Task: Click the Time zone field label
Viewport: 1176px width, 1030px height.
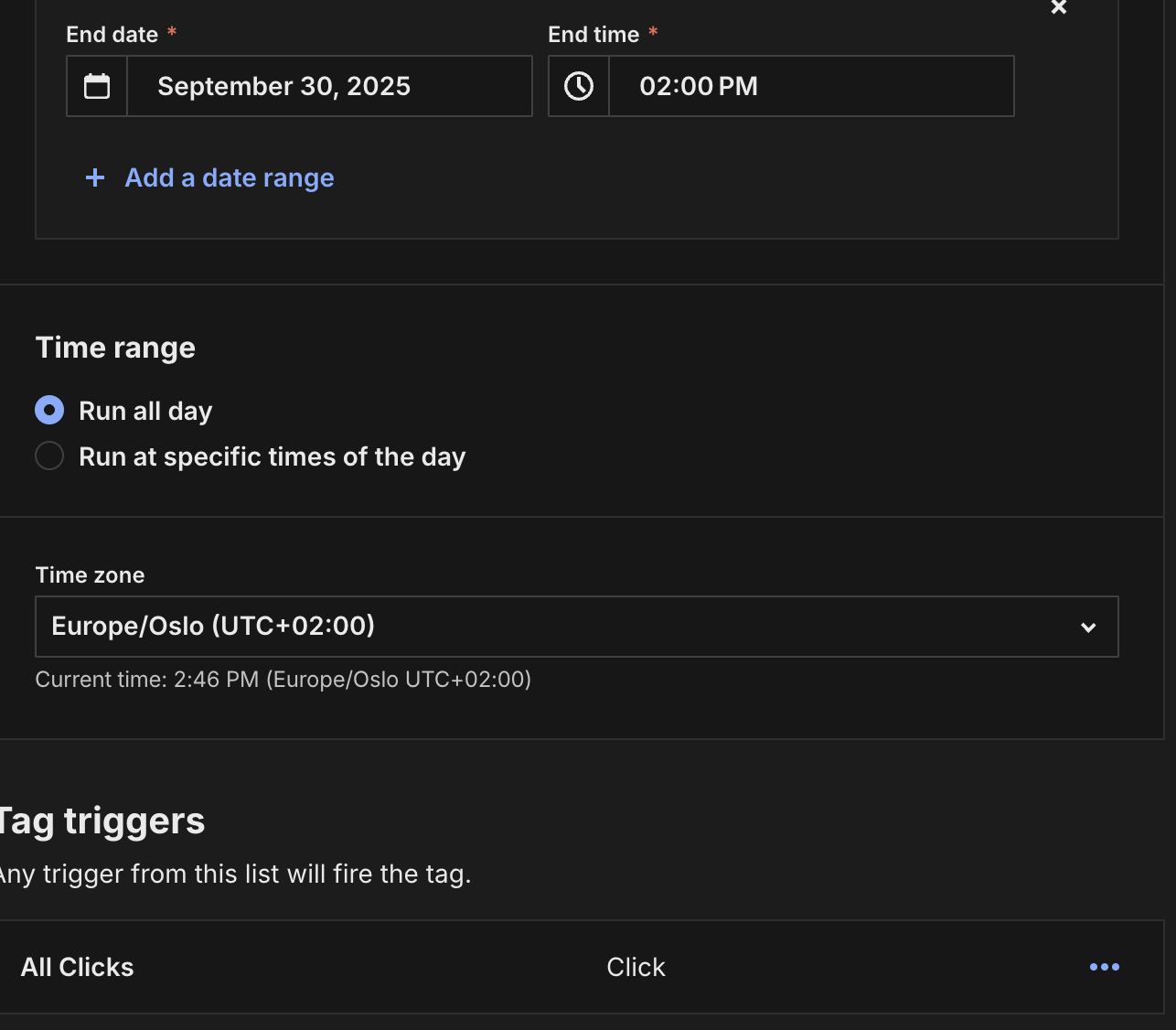Action: click(x=90, y=575)
